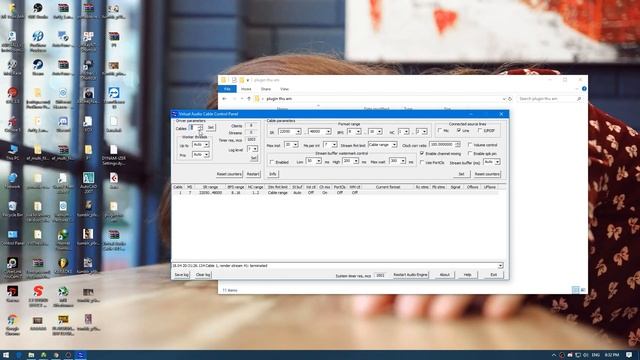Open the Share tab in Explorer

[266, 89]
